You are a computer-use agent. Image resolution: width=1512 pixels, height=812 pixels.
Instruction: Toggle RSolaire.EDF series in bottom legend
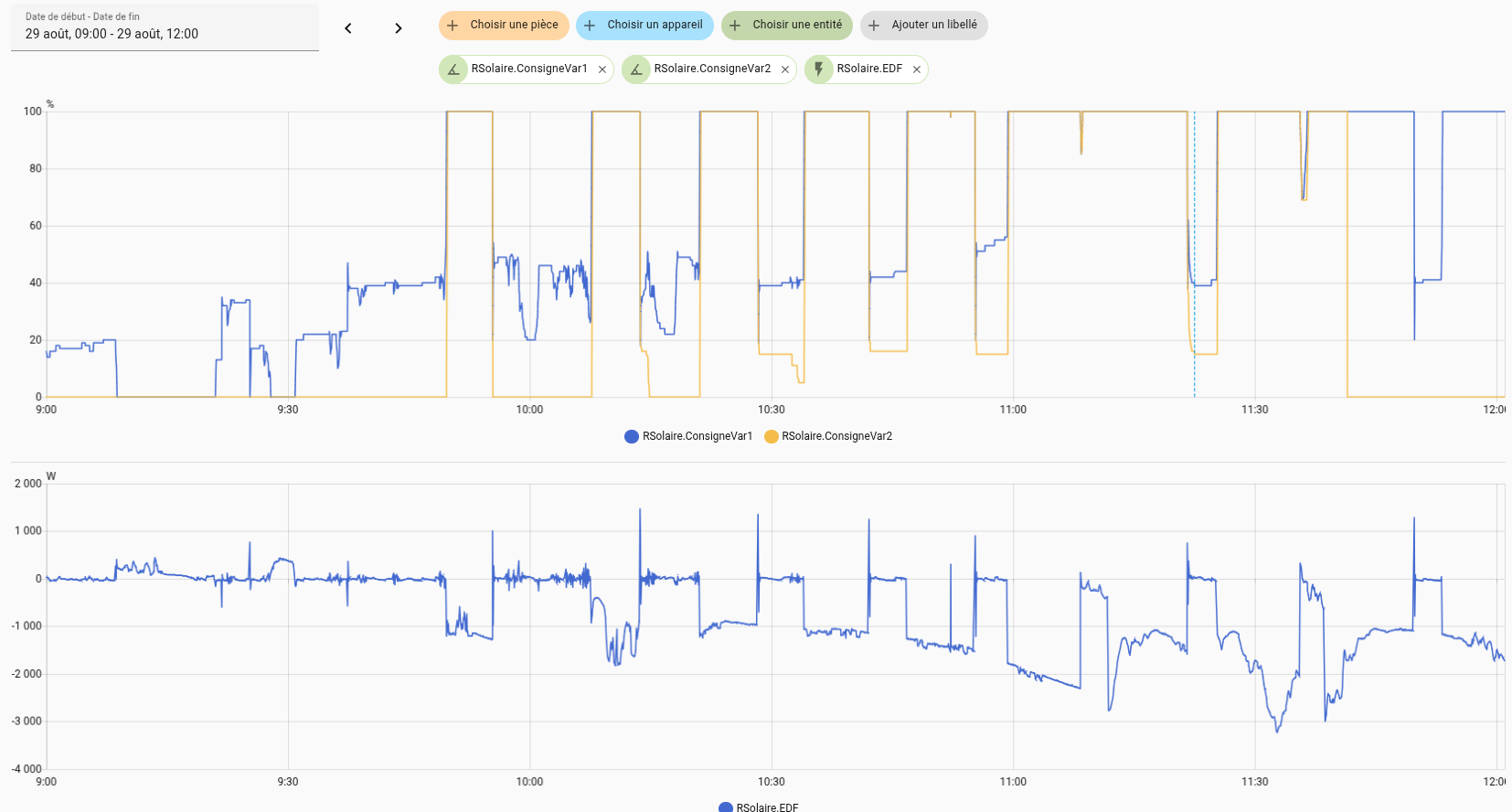coord(767,807)
